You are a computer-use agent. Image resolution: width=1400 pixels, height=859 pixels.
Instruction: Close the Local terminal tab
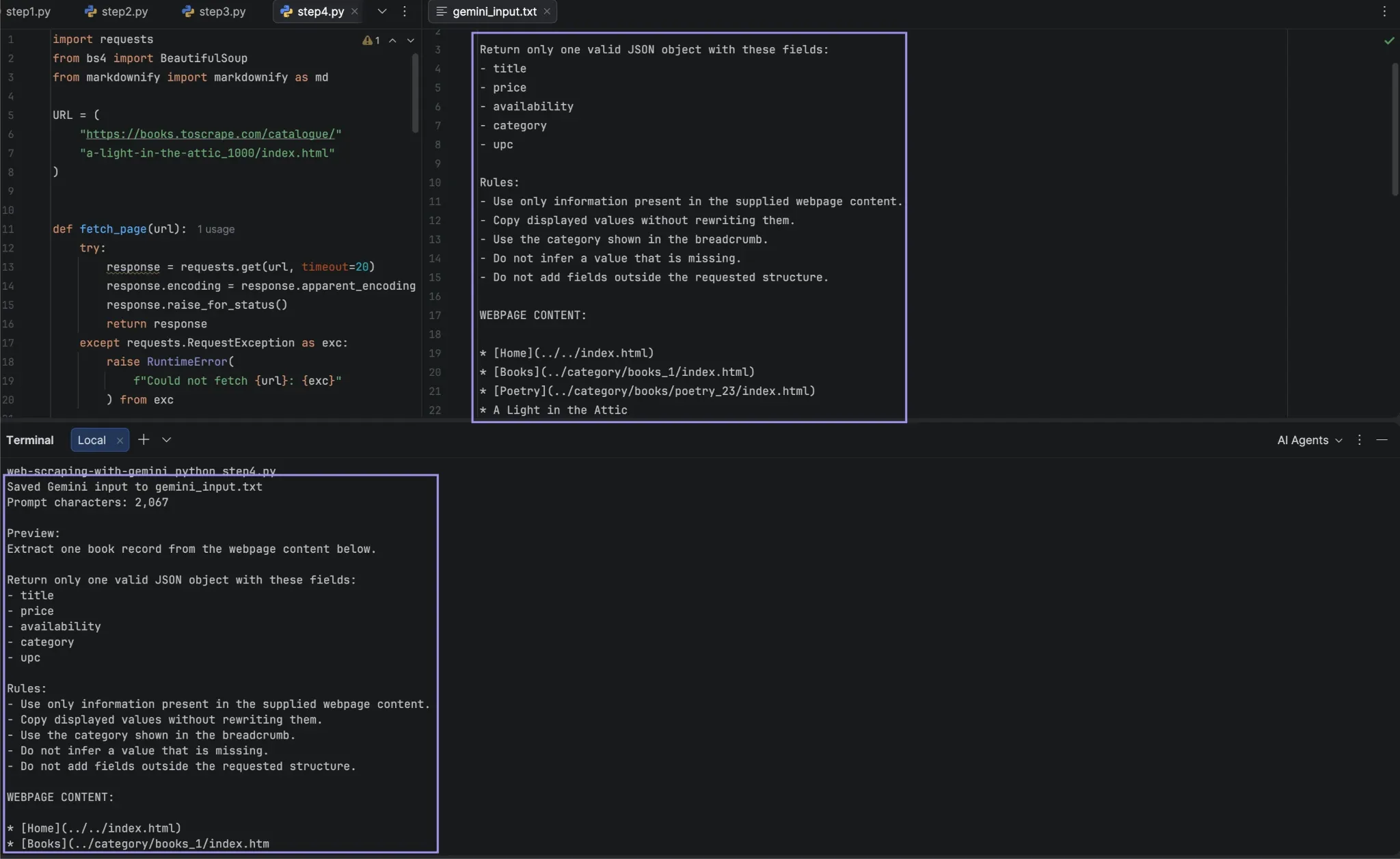pos(120,441)
